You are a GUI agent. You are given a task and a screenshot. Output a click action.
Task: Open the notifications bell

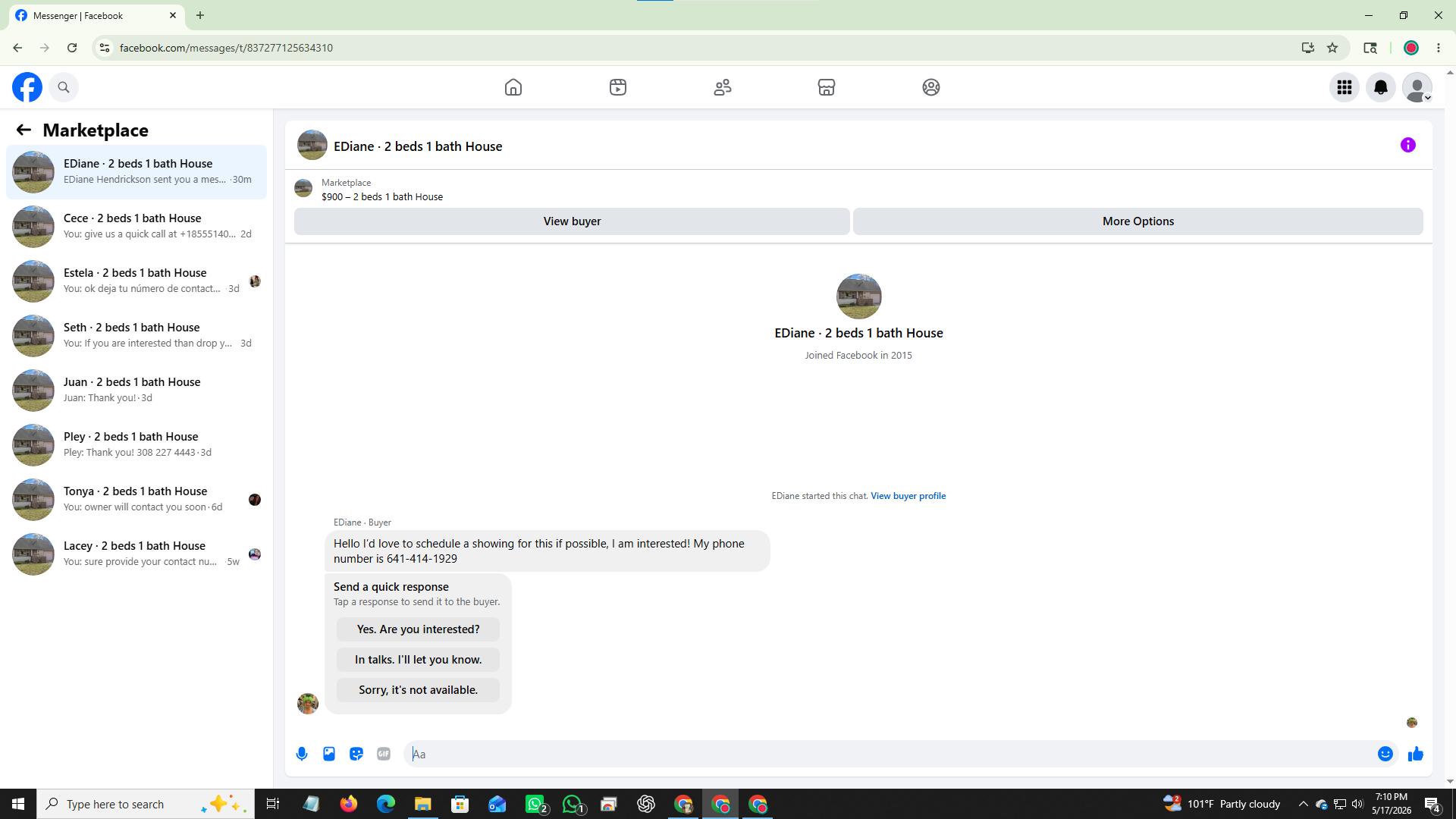1381,87
